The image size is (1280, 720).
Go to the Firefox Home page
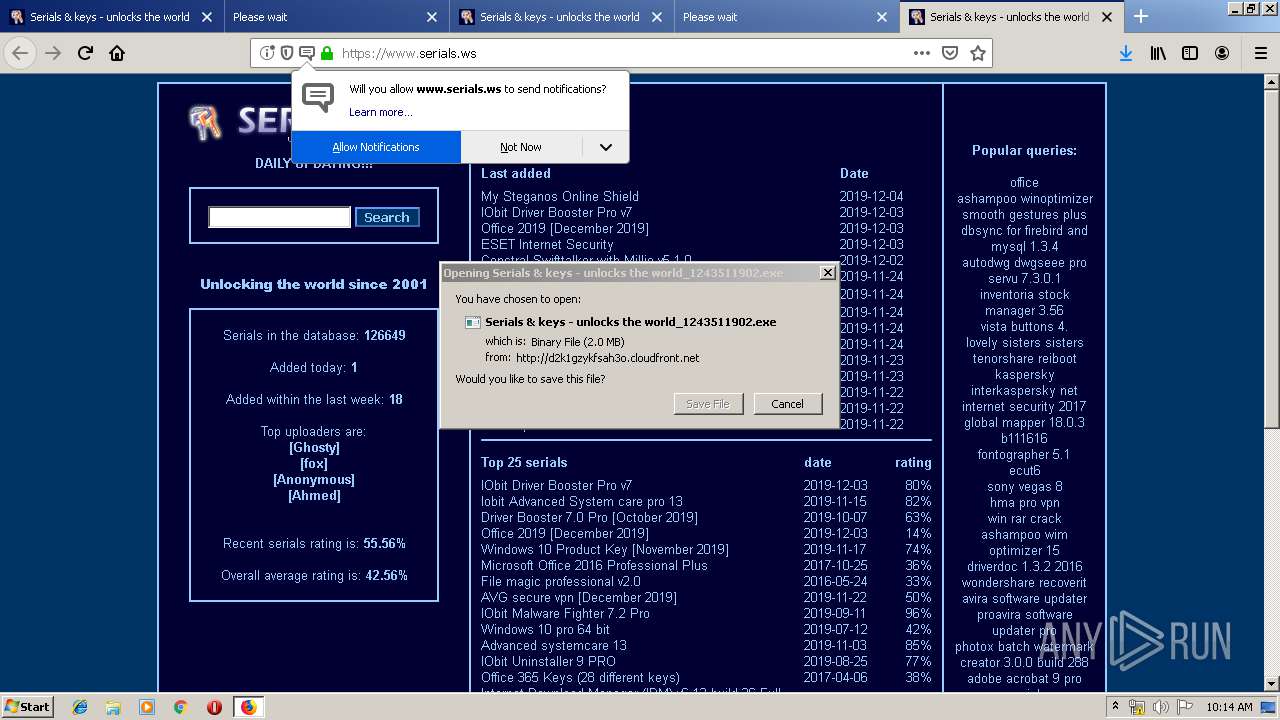pos(117,53)
